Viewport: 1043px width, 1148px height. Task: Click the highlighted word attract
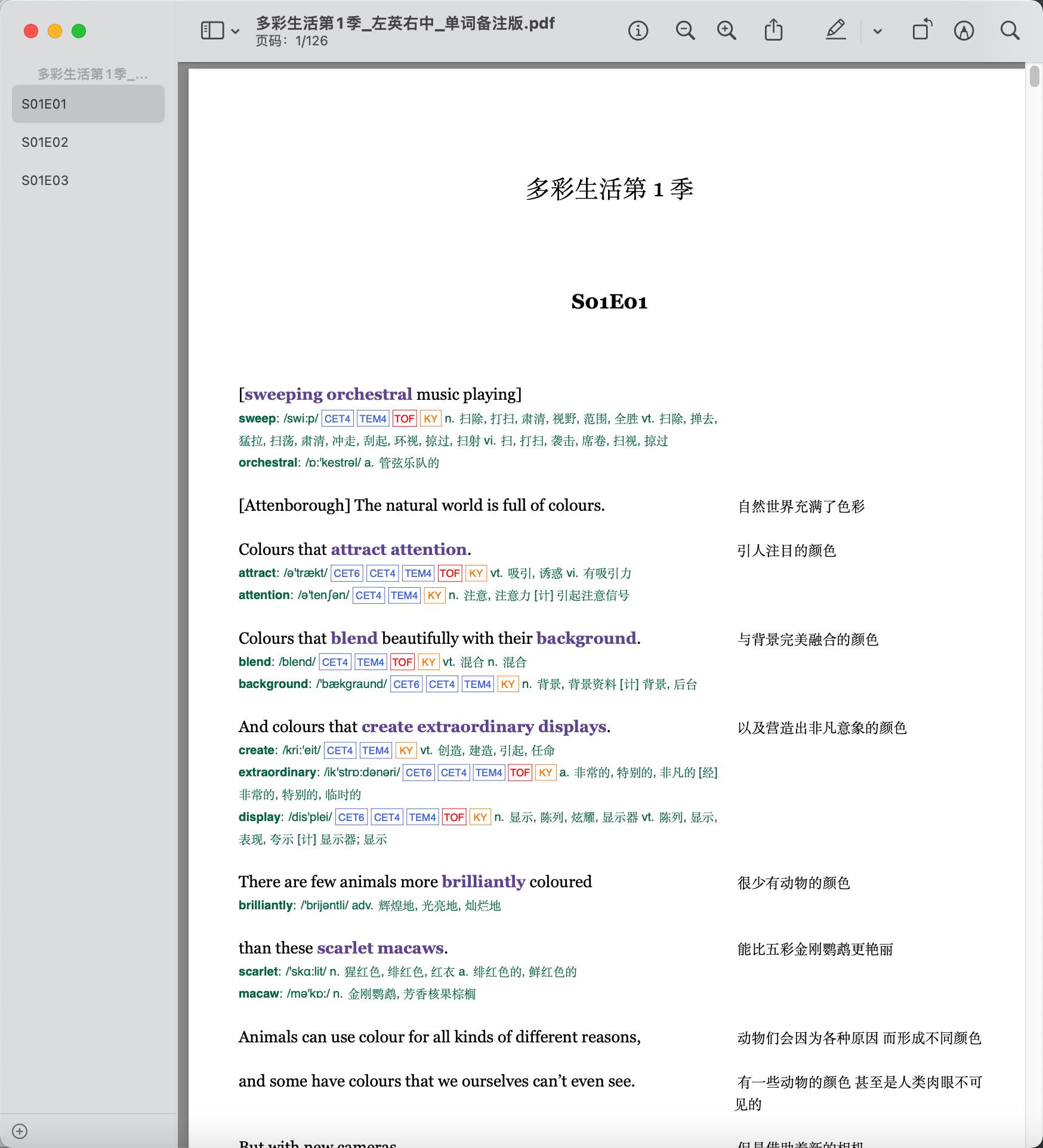(x=359, y=549)
